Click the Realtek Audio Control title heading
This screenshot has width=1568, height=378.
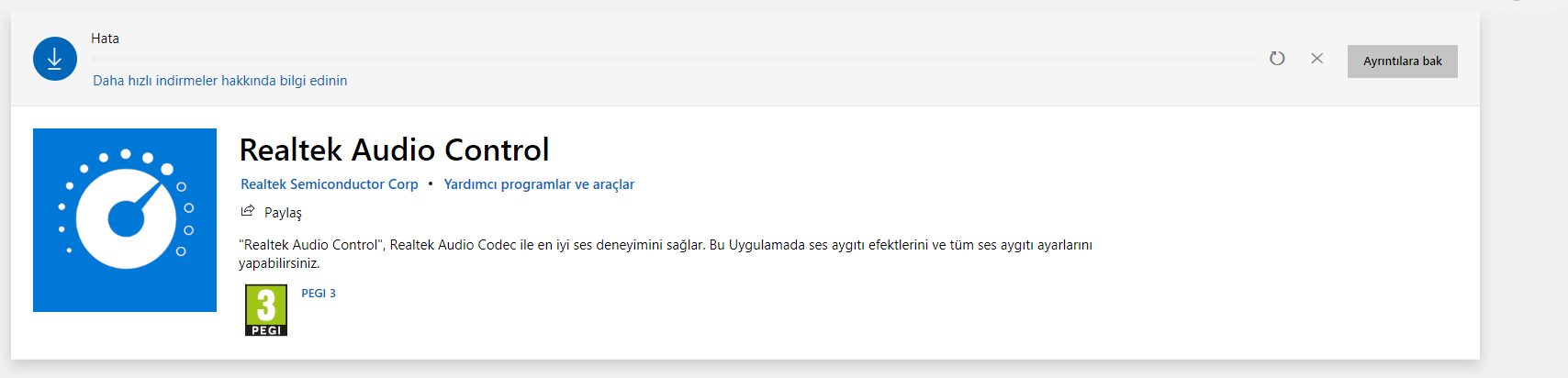click(x=394, y=150)
